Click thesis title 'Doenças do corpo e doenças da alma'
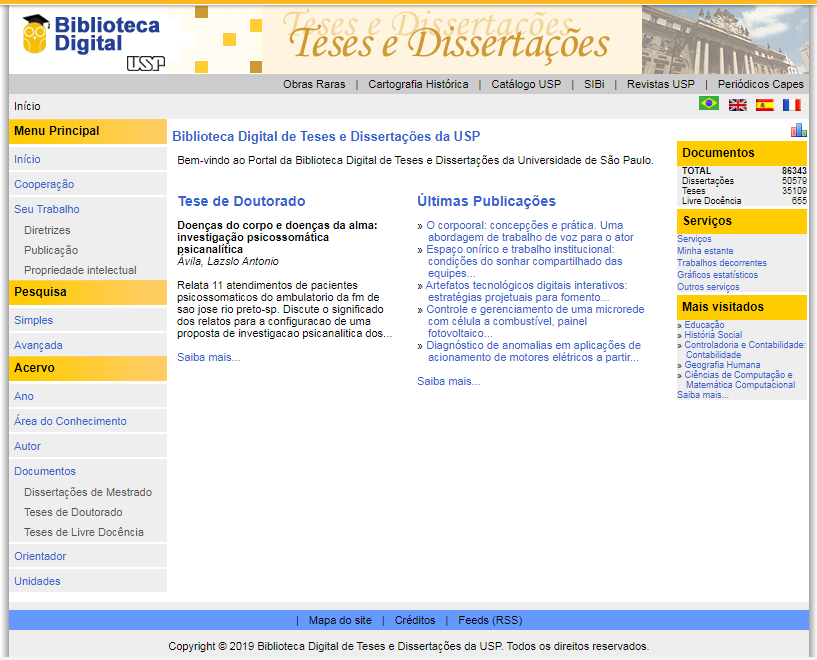 tap(277, 237)
